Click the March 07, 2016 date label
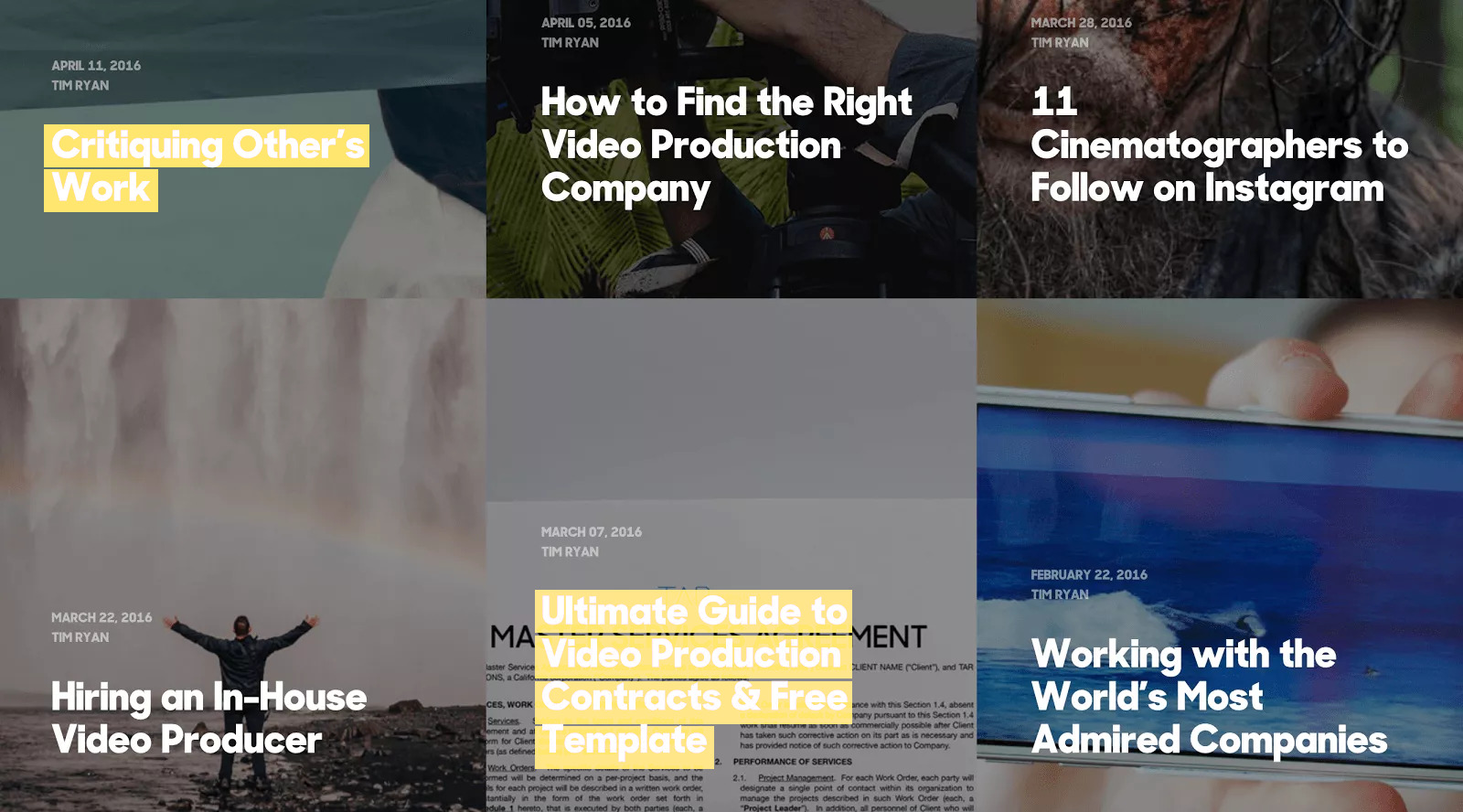Image resolution: width=1463 pixels, height=812 pixels. (592, 532)
